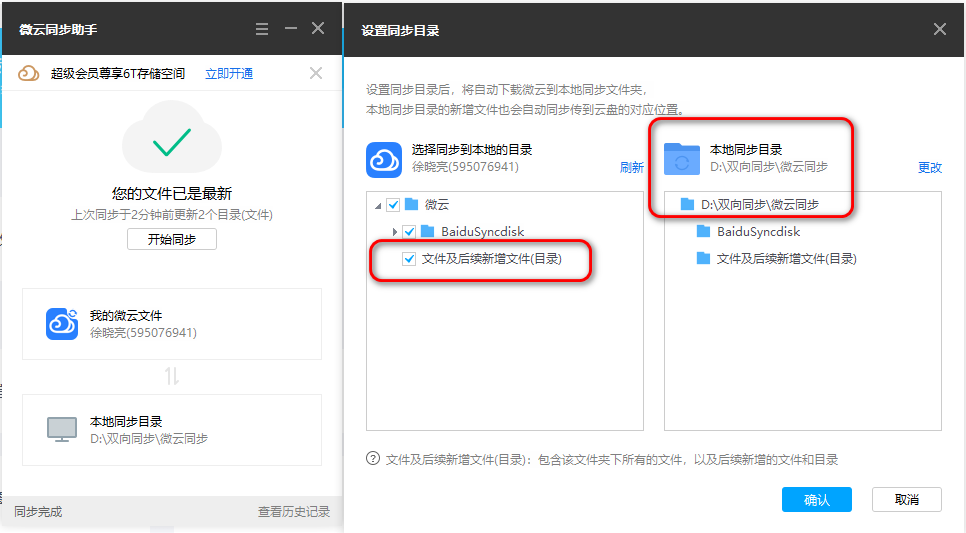The width and height of the screenshot is (966, 533).
Task: Toggle the 文件及后续新增文件(目录) checkbox
Action: (x=409, y=259)
